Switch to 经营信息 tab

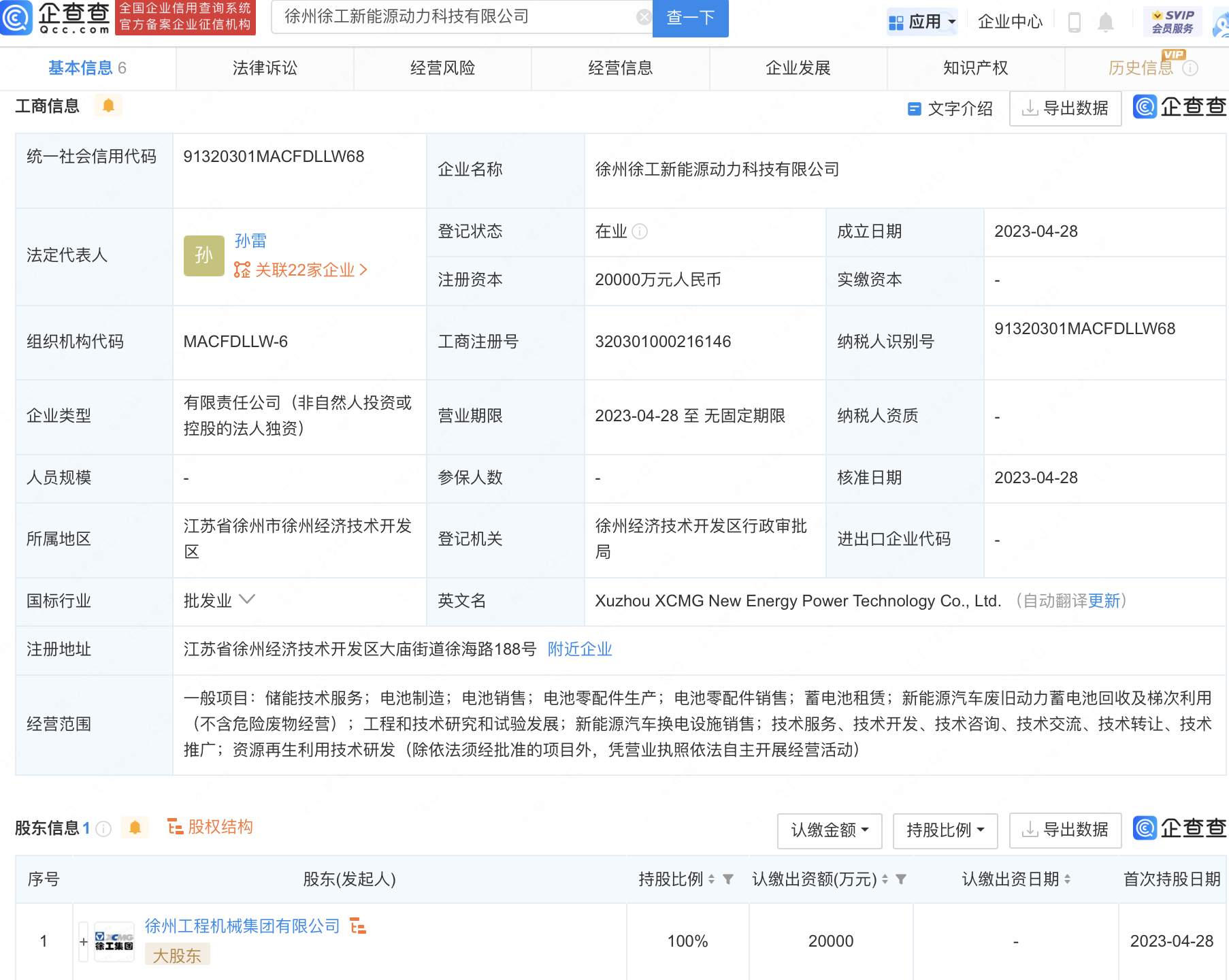(x=620, y=68)
